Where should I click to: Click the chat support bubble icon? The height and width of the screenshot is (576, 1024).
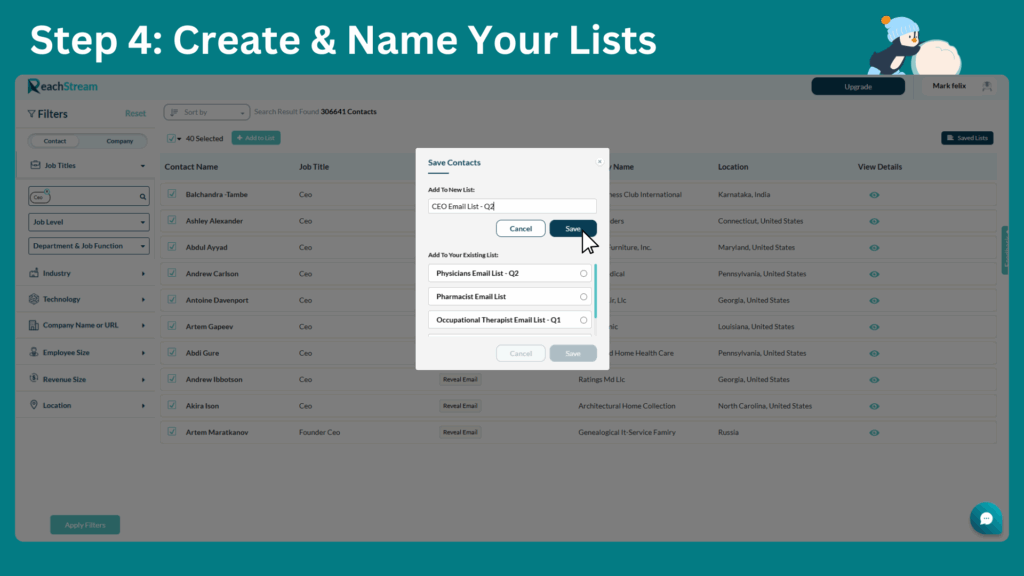coord(986,518)
